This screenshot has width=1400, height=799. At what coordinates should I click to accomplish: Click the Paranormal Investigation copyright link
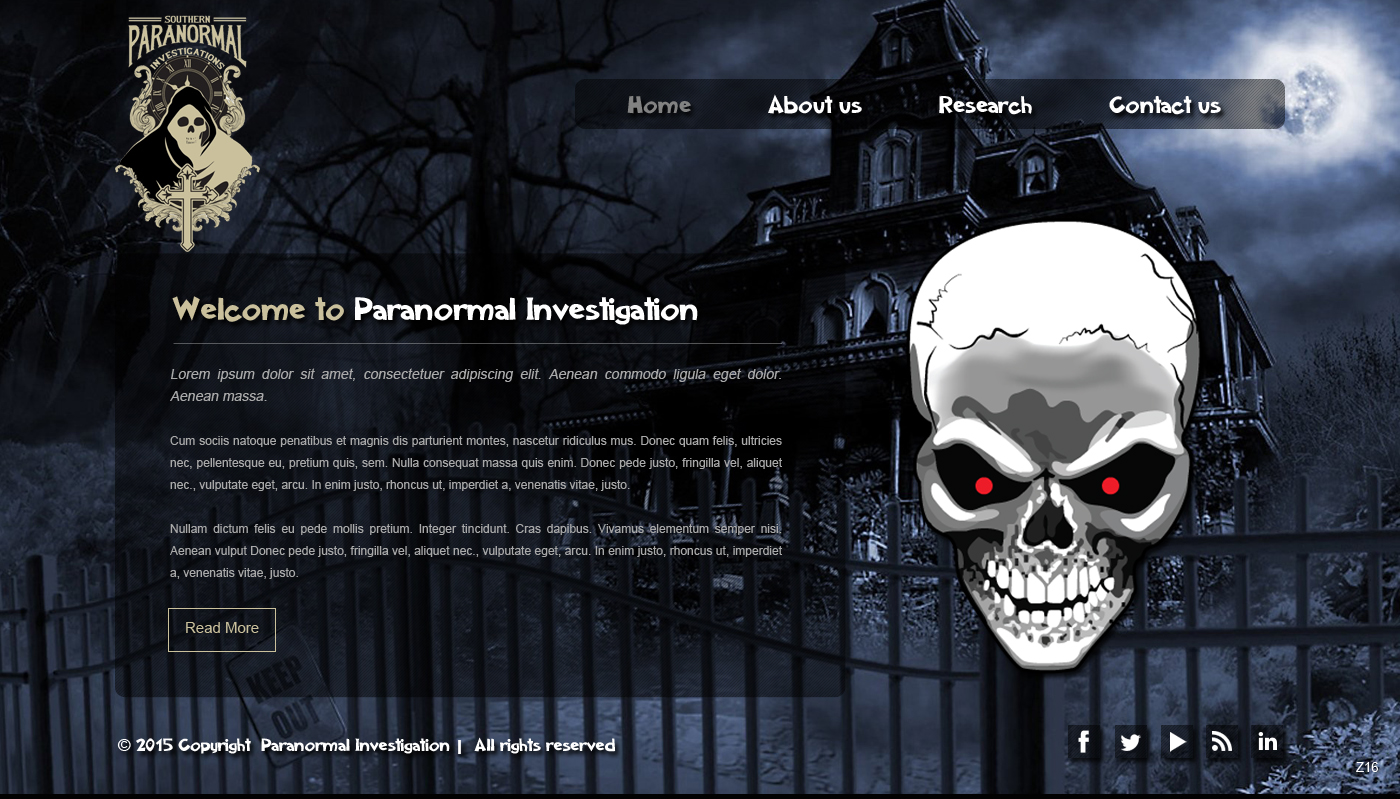tap(355, 745)
